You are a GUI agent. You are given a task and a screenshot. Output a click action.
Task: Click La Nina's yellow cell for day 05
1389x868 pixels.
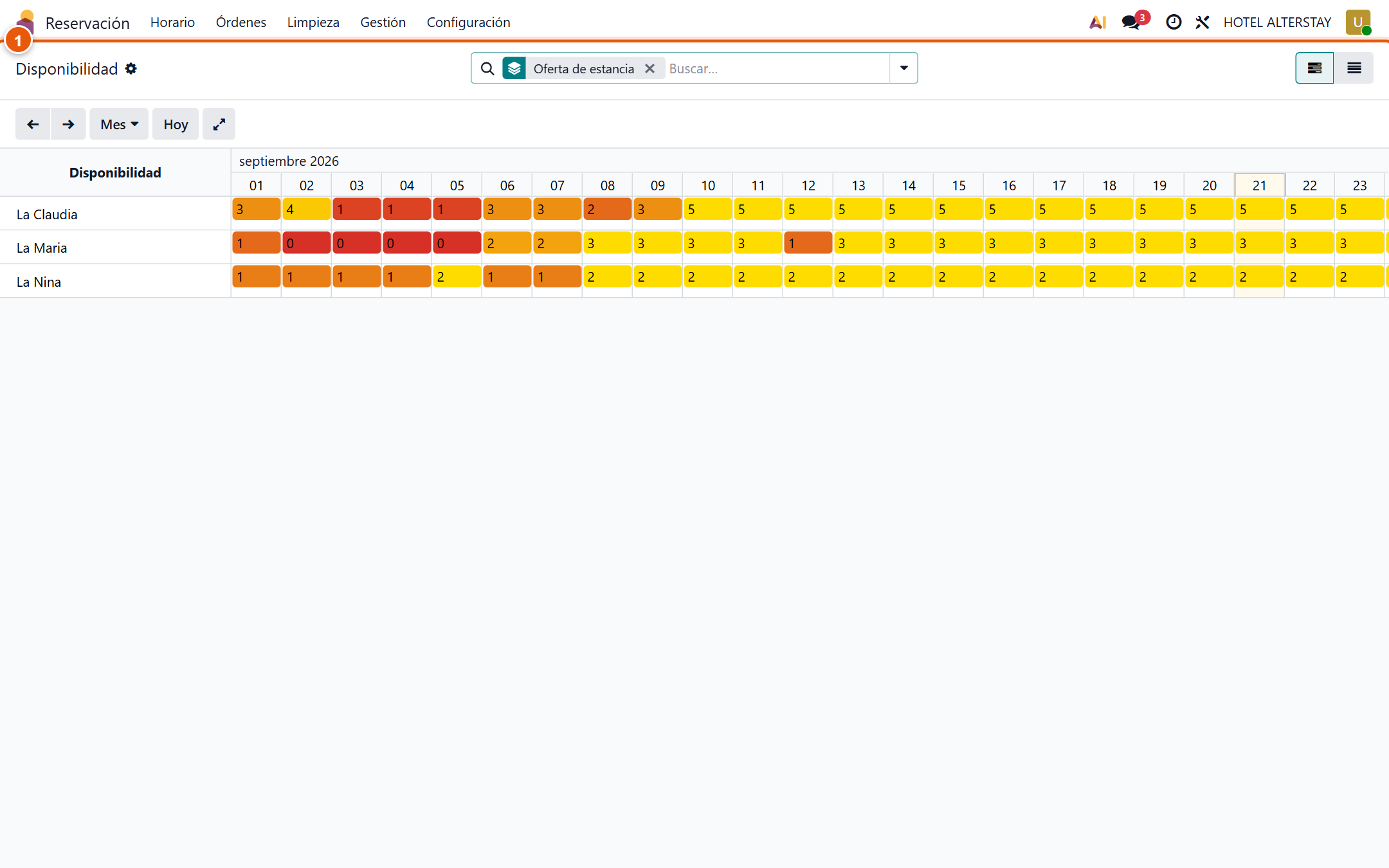pos(457,277)
